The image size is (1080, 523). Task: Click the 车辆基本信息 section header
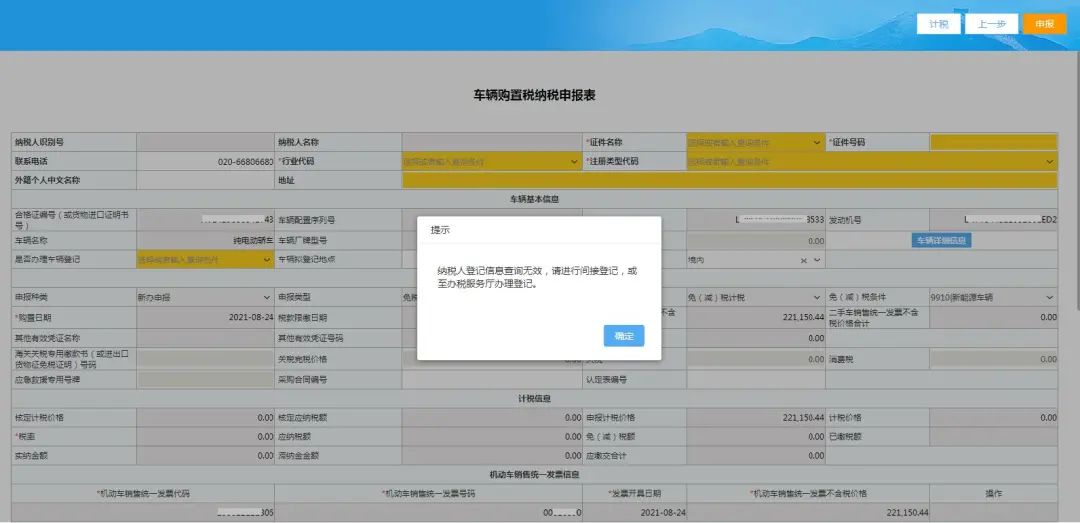[x=534, y=199]
